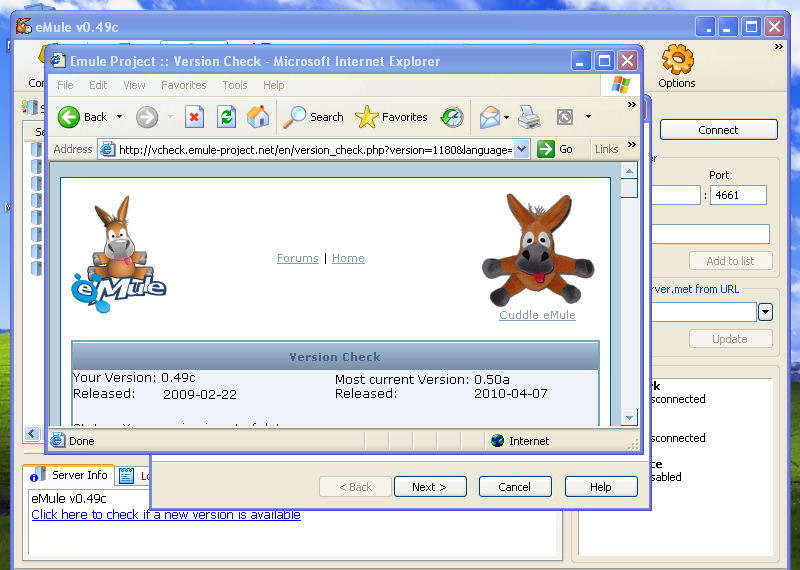
Task: Click the eMule Options gear icon
Action: (678, 60)
